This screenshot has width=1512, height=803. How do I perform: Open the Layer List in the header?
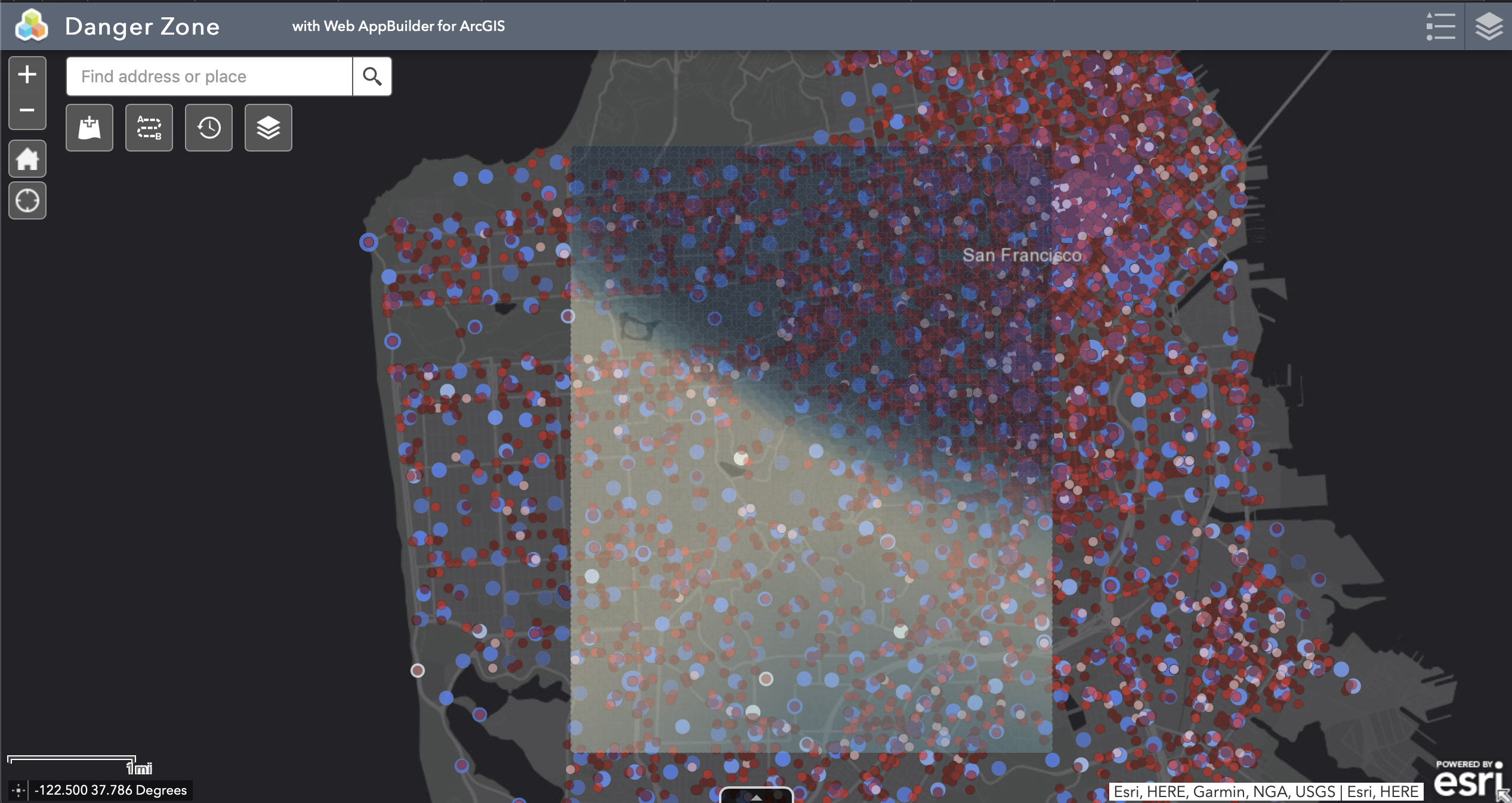1488,26
